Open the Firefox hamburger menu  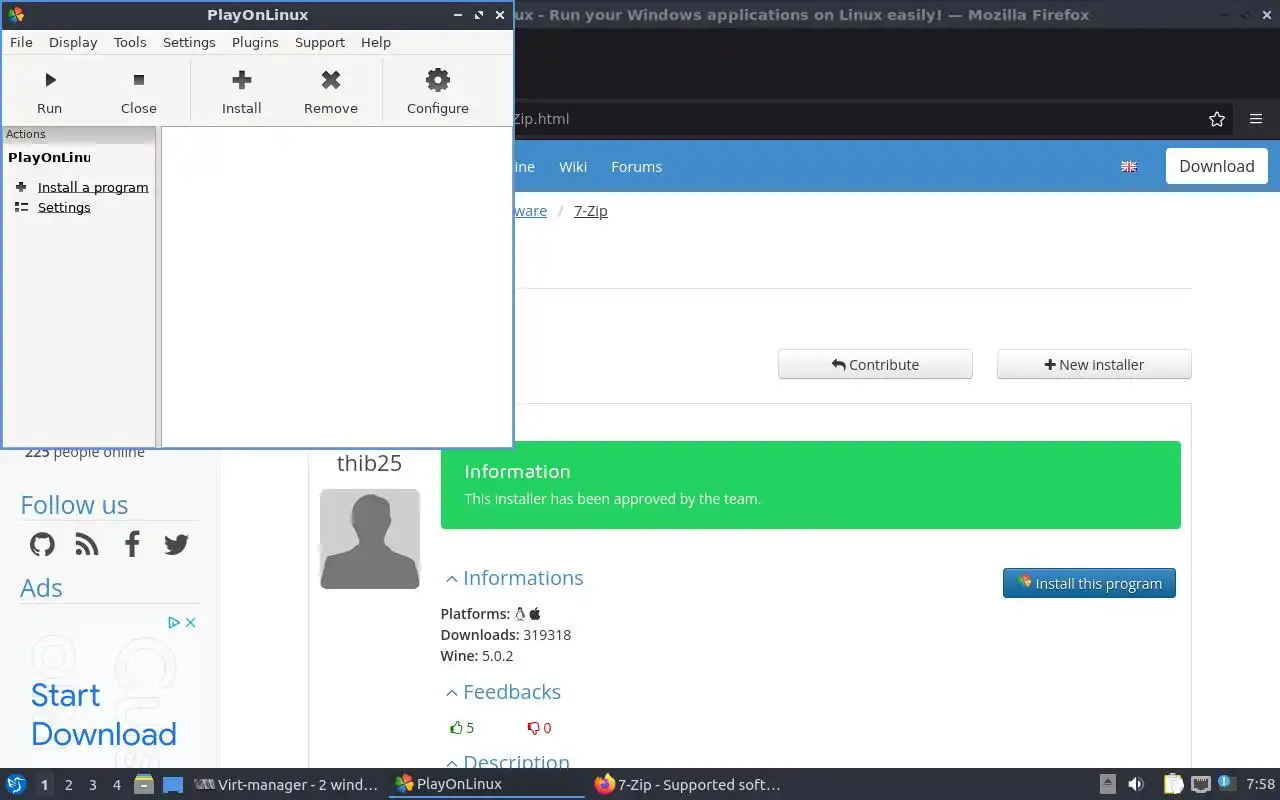pyautogui.click(x=1256, y=119)
